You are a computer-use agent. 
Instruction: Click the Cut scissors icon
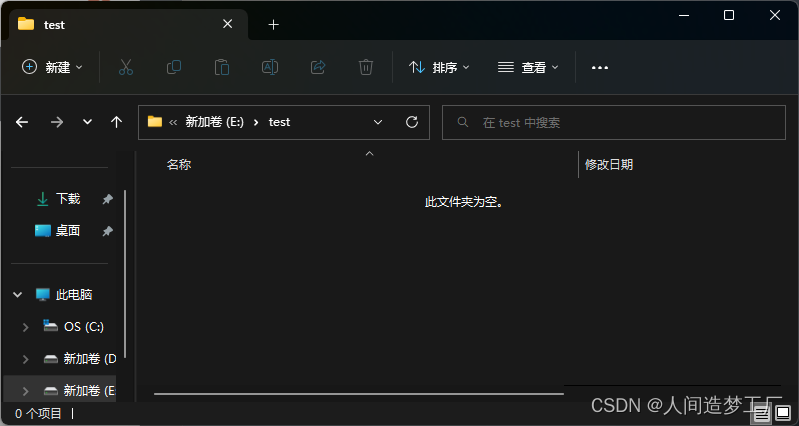point(125,67)
